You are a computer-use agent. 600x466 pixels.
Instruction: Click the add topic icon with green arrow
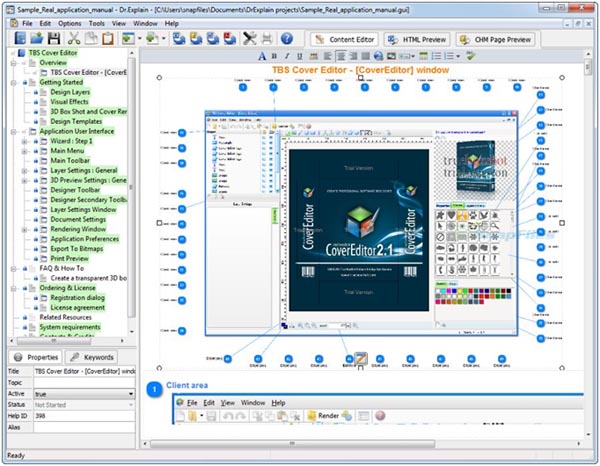(128, 39)
